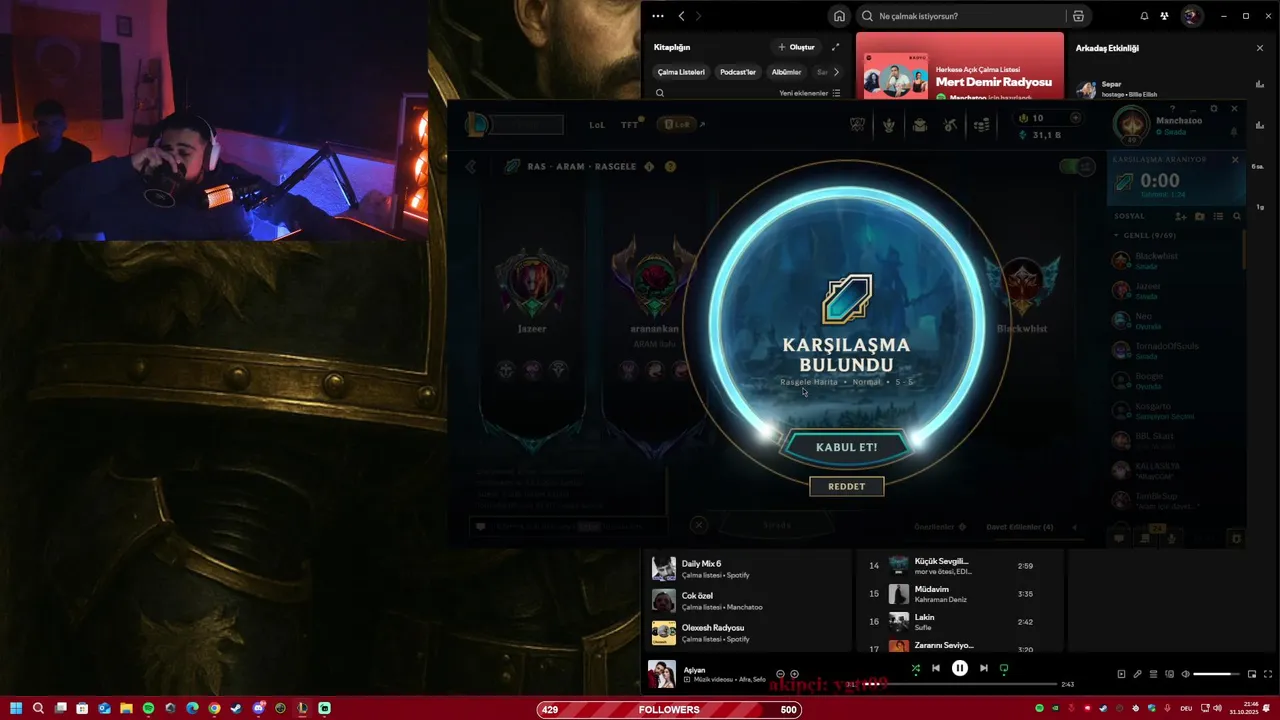Play track Küçük Sevgili in list
Image resolution: width=1280 pixels, height=720 pixels.
(x=960, y=566)
